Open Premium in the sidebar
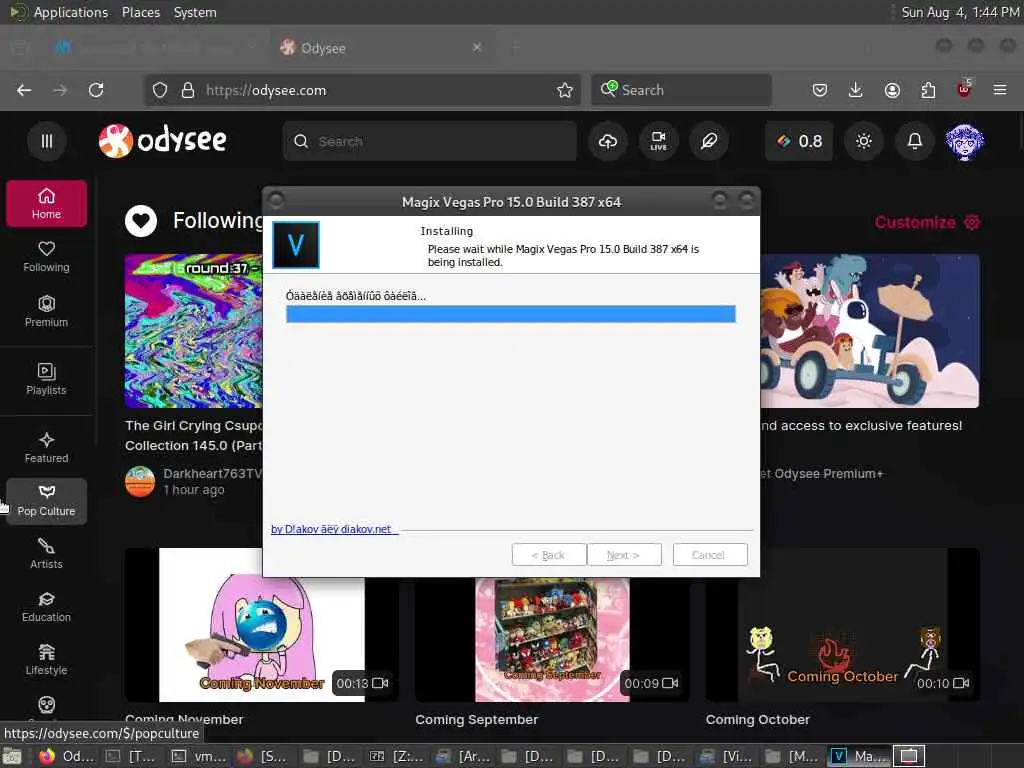Viewport: 1024px width, 768px height. (46, 311)
